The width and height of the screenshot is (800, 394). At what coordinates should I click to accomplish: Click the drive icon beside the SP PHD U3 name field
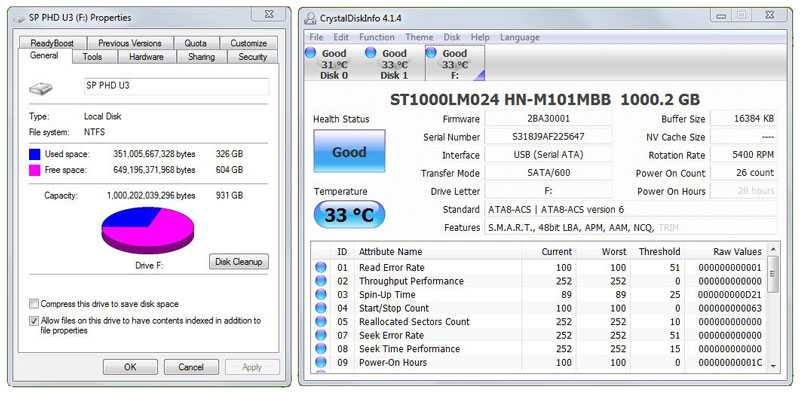pos(40,89)
